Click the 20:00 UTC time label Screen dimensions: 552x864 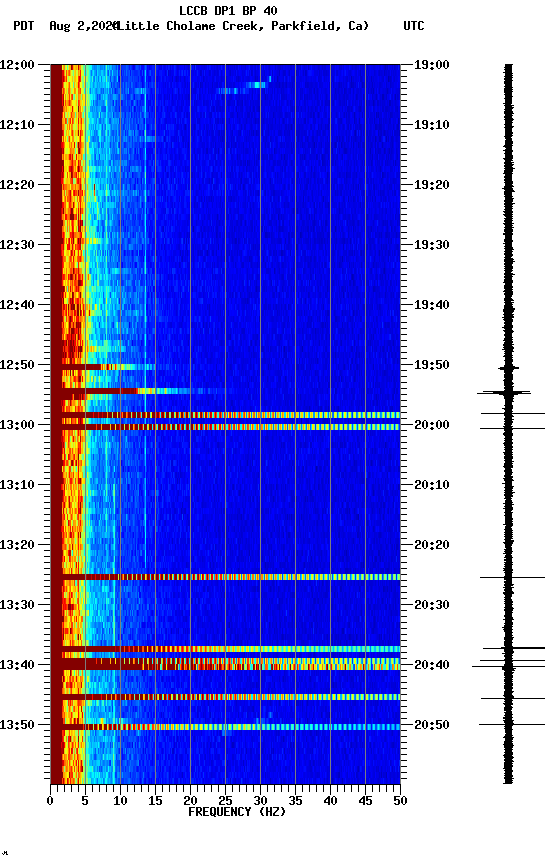click(x=432, y=425)
